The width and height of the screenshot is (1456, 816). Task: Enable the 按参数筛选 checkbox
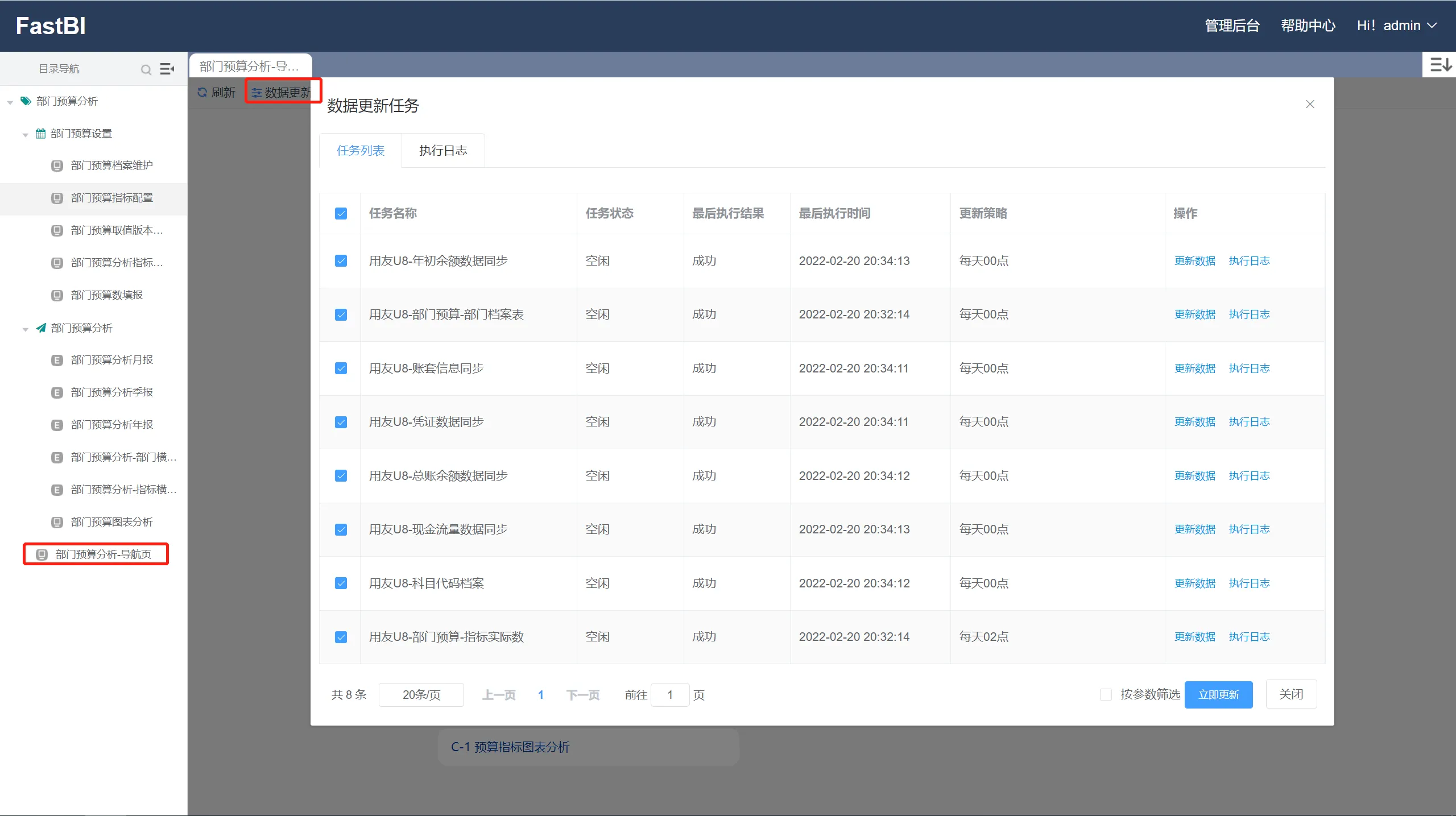[1106, 694]
